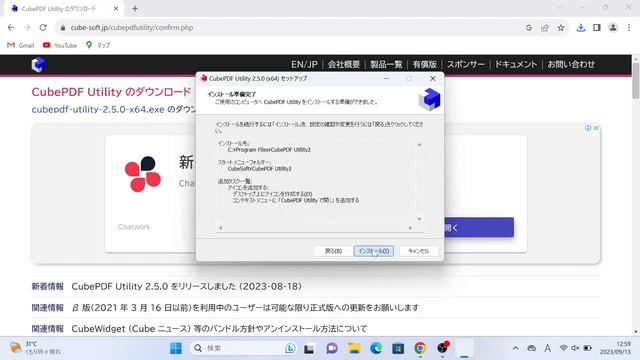Viewport: 640px width, 360px height.
Task: Open the weather widget showing 31°C
Action: click(36, 348)
